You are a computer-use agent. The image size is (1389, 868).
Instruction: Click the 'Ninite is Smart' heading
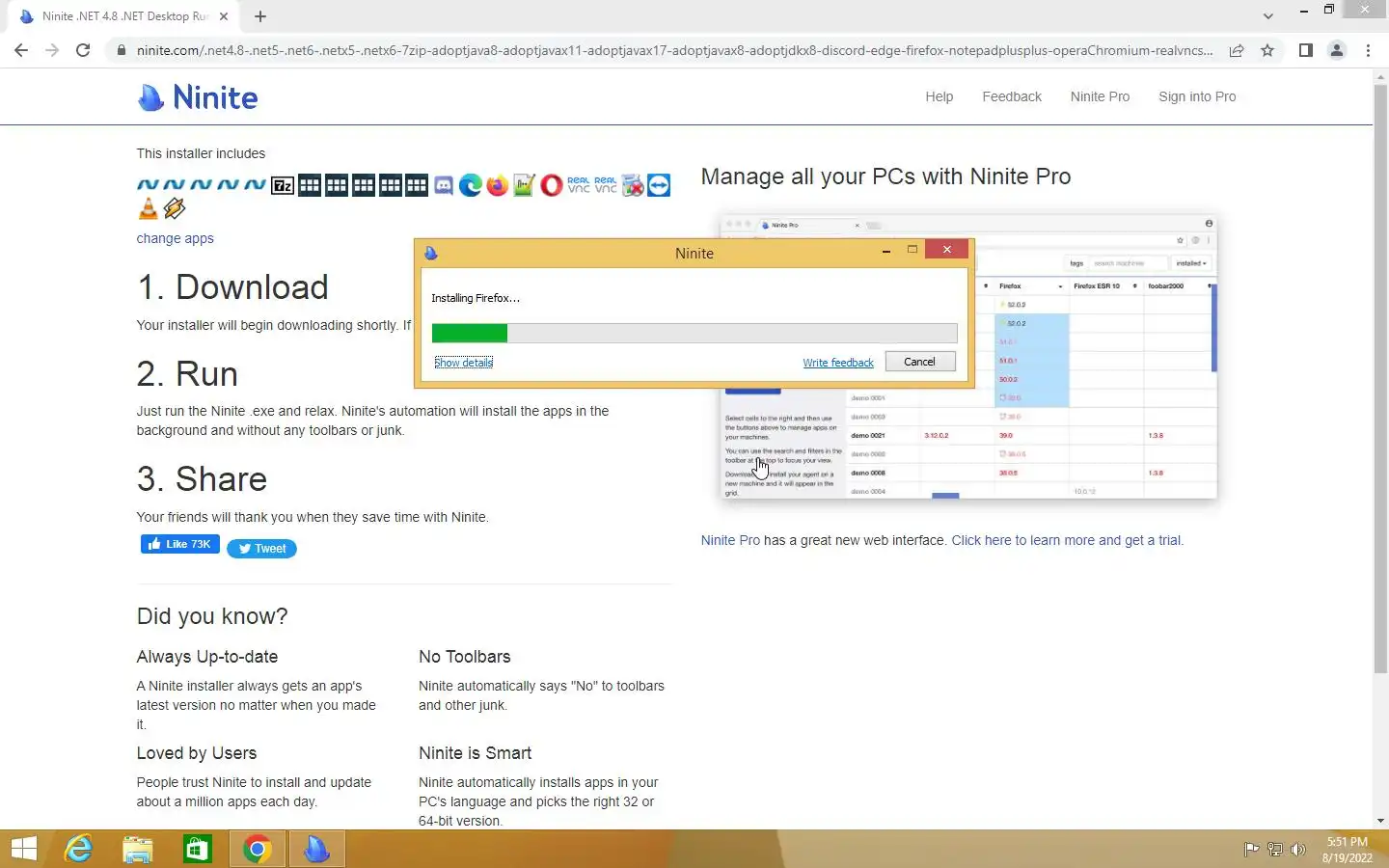tap(475, 753)
